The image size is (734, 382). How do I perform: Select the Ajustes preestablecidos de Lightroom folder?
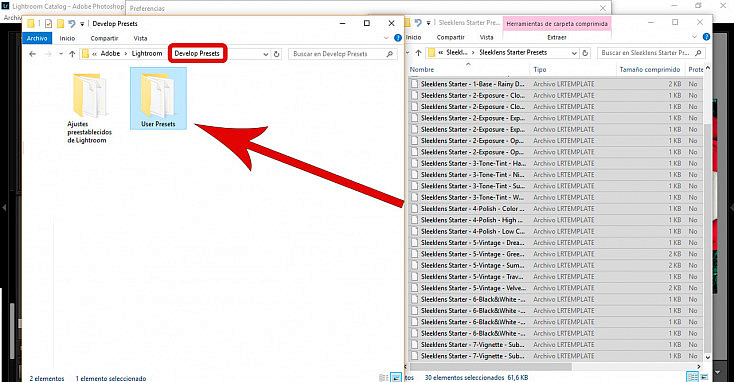point(89,108)
